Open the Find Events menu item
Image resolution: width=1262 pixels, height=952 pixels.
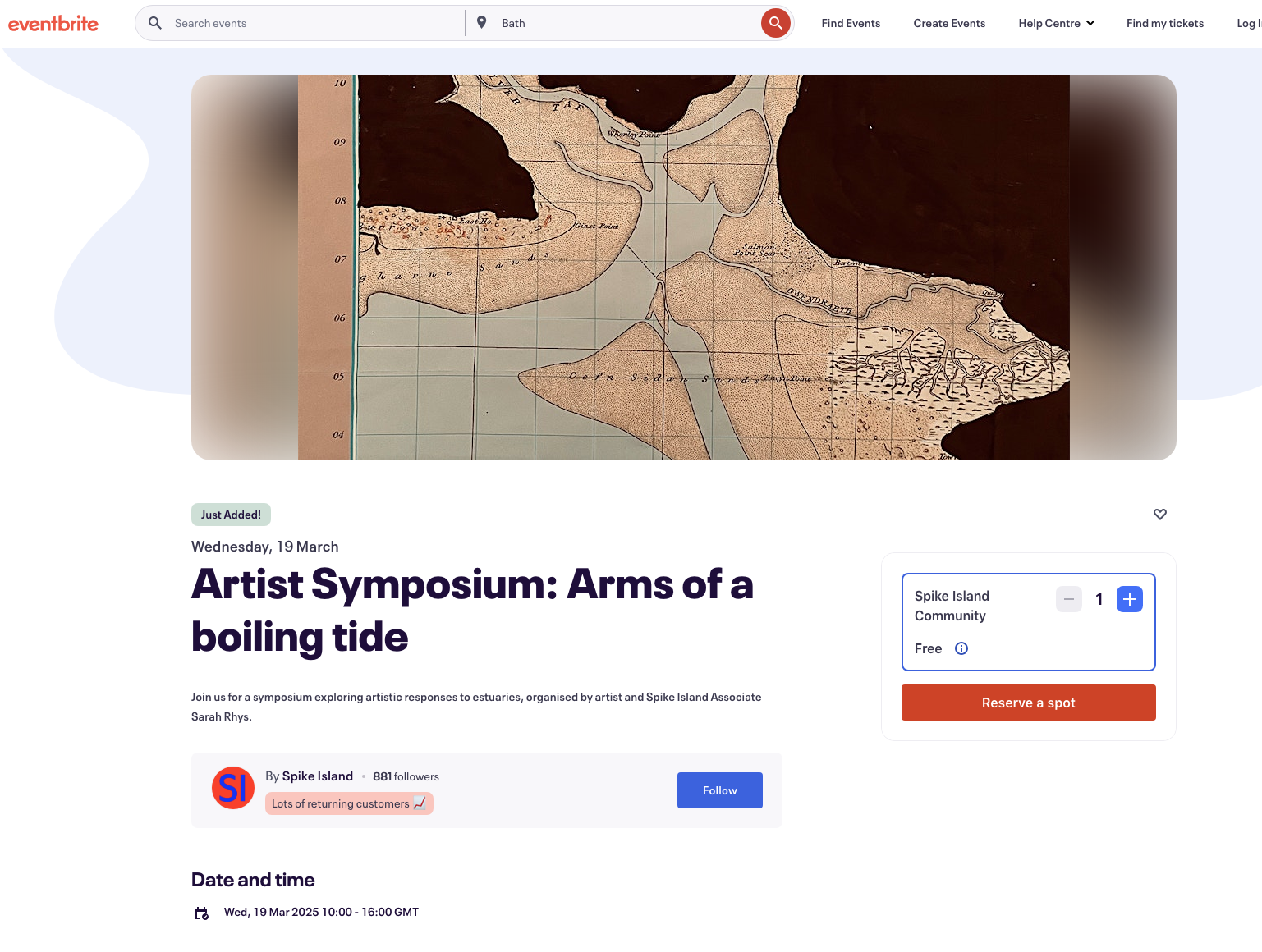(x=851, y=23)
